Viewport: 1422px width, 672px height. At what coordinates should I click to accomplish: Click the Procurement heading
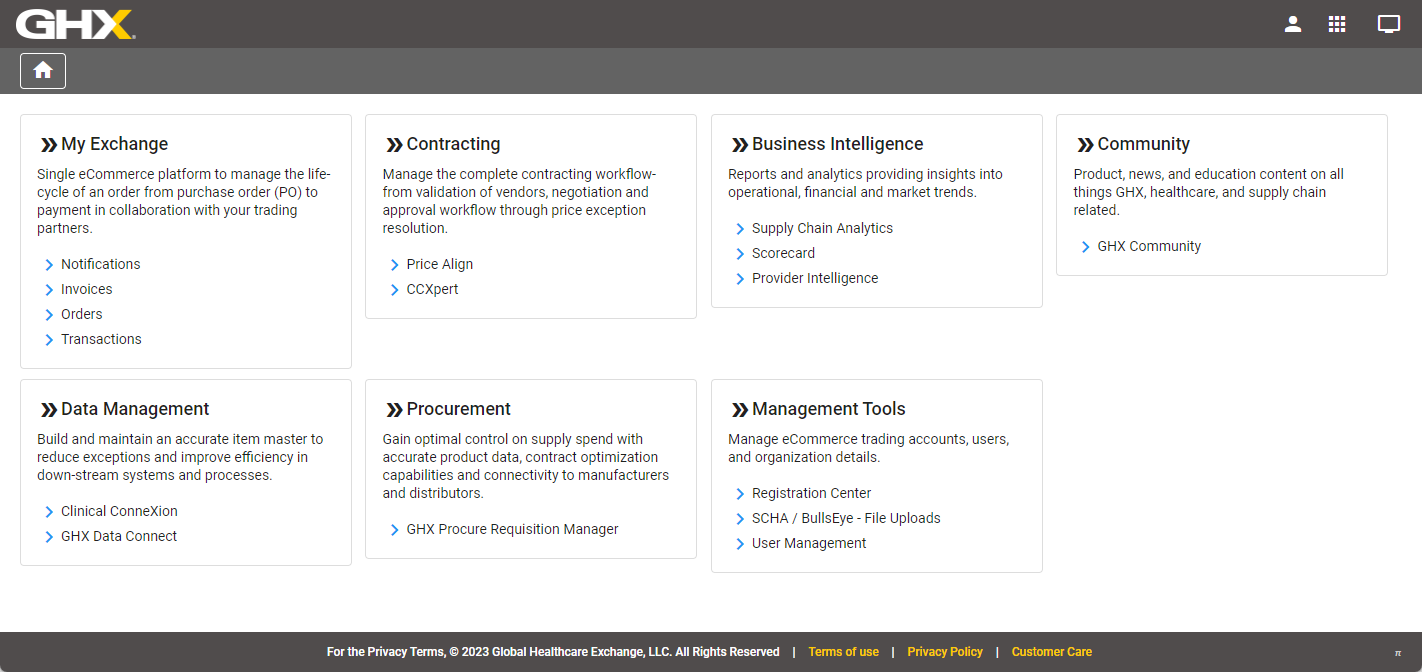tap(458, 409)
